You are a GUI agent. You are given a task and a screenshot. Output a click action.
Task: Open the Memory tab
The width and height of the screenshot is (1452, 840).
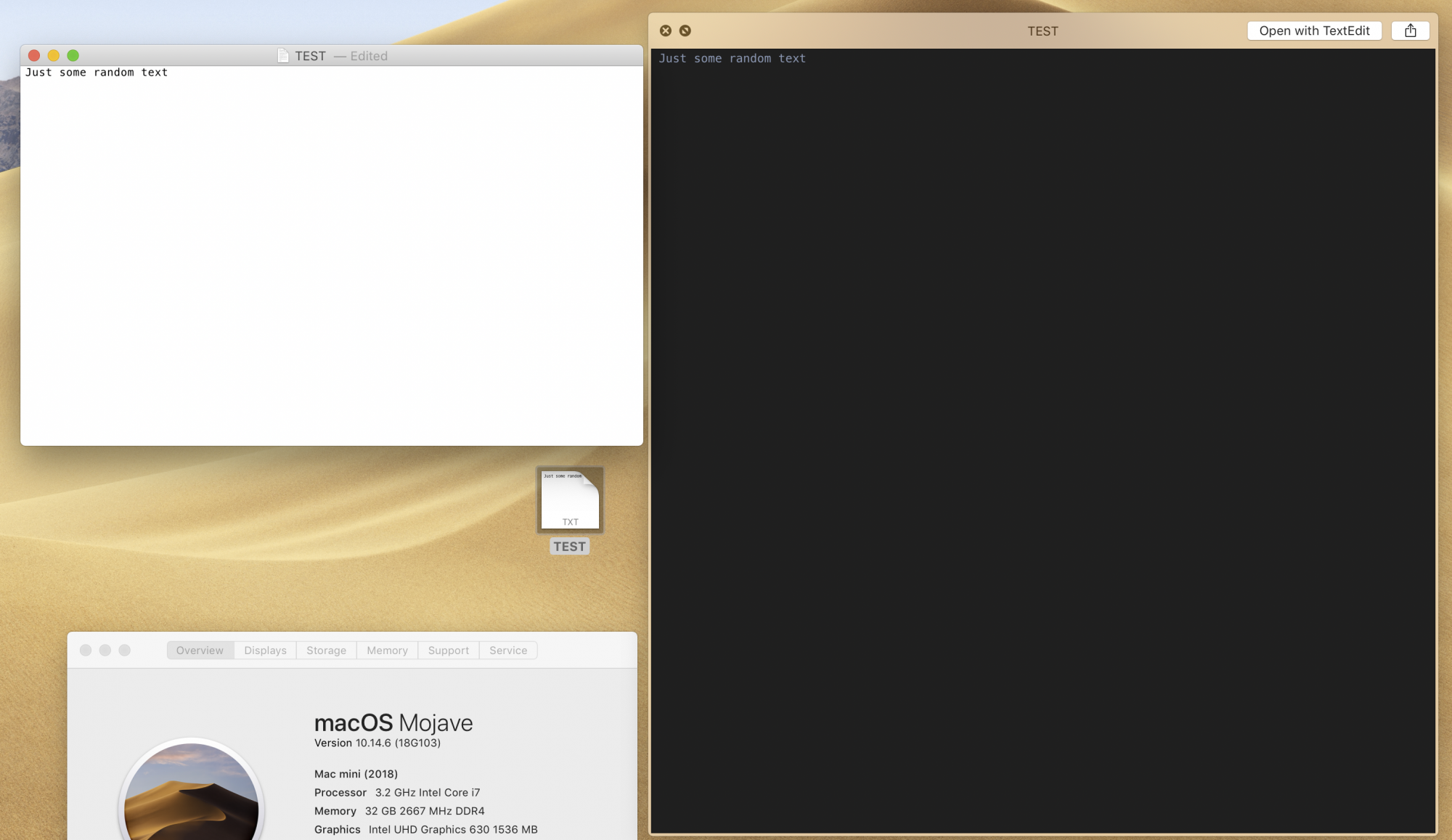point(387,651)
